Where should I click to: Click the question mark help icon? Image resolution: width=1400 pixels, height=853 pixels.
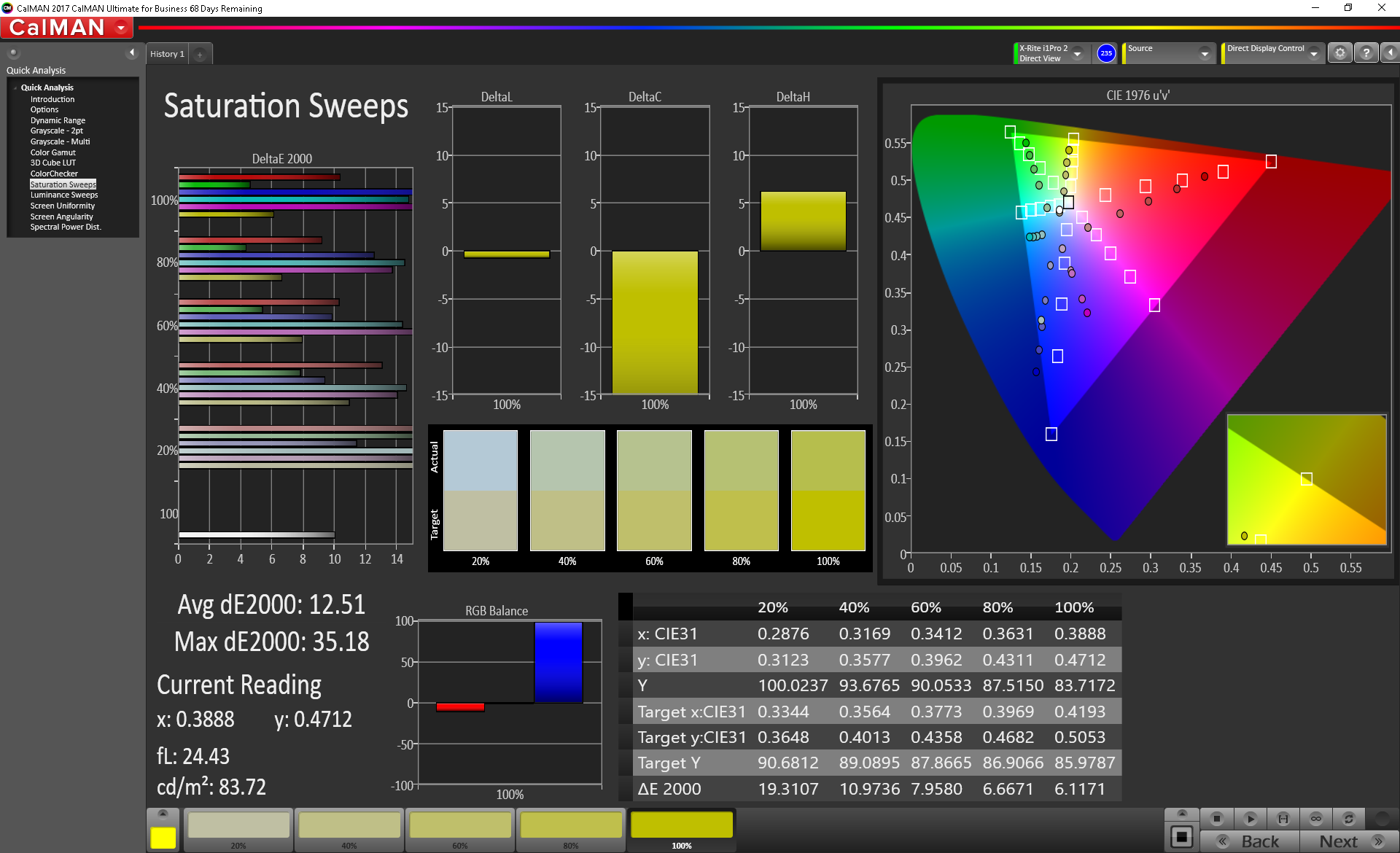pos(1366,53)
